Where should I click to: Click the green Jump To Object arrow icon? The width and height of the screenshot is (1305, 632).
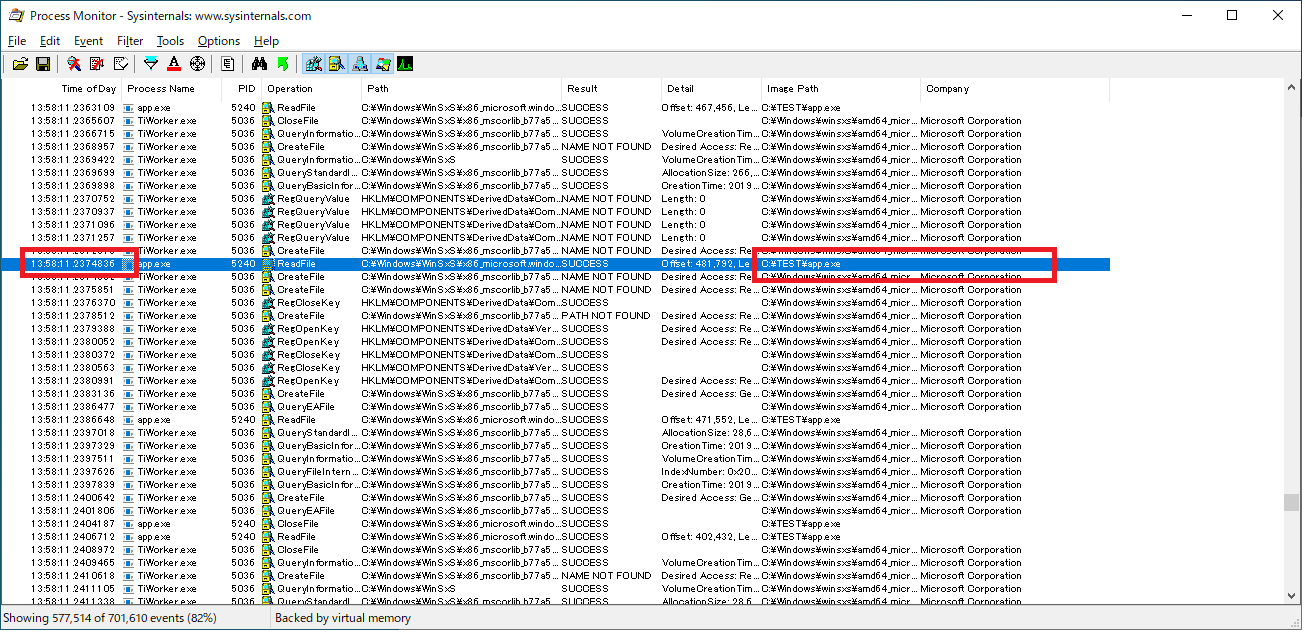click(x=282, y=64)
